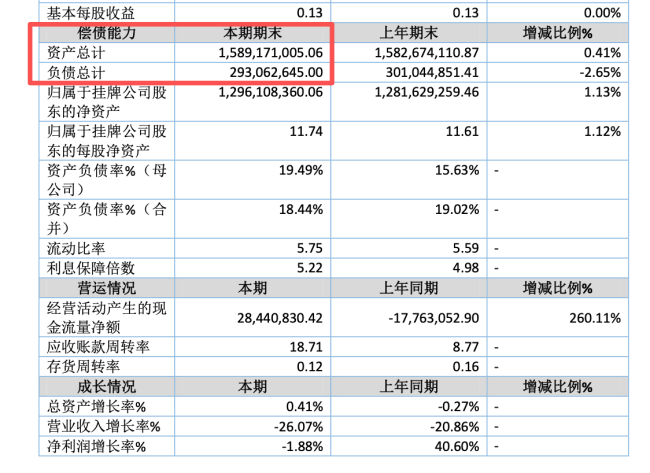Click the value 11.61
Screen dimensions: 650x473
(462, 131)
